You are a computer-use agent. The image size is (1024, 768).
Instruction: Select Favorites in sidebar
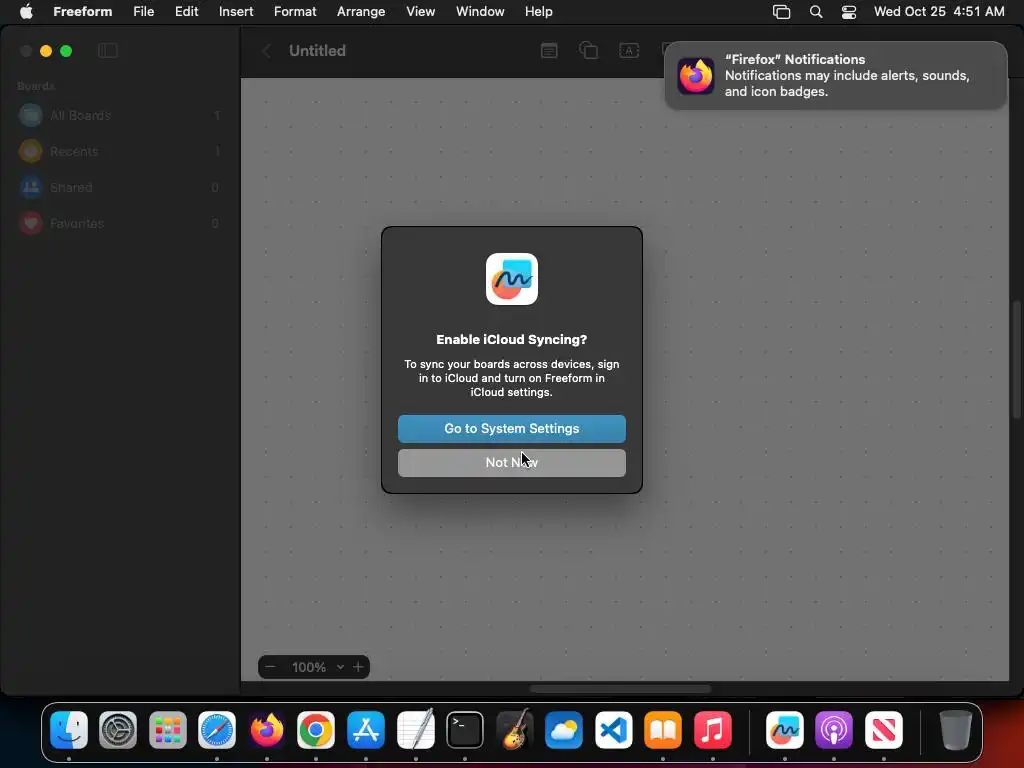click(120, 223)
